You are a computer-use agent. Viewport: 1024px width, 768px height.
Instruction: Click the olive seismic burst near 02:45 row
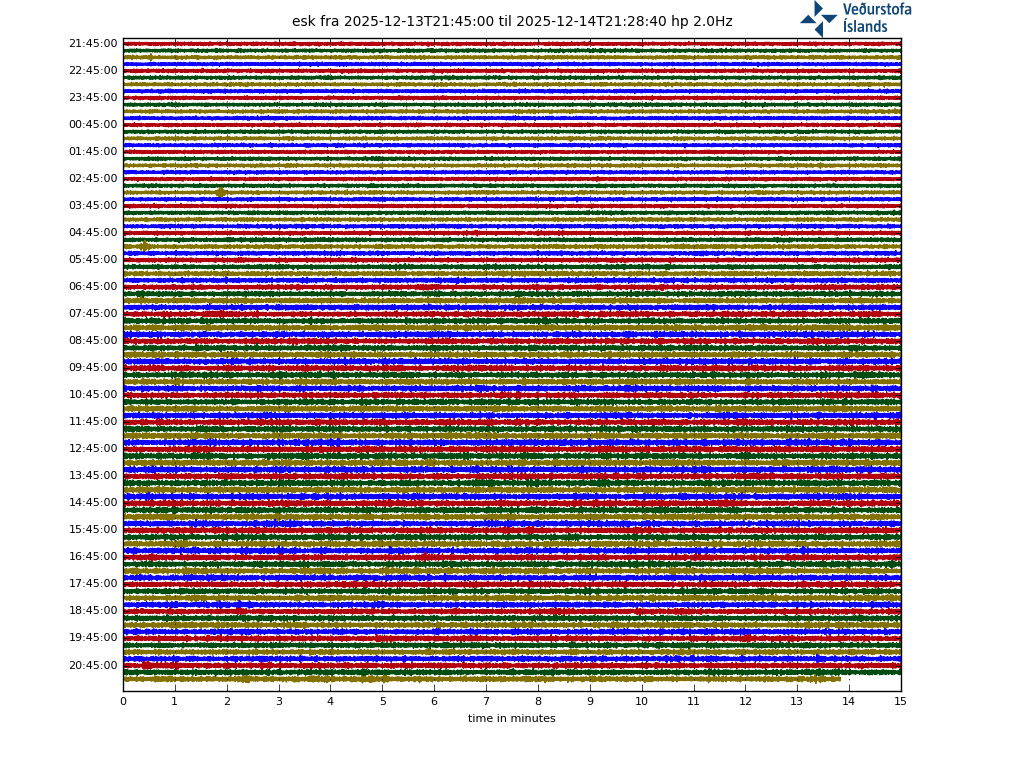coord(220,193)
